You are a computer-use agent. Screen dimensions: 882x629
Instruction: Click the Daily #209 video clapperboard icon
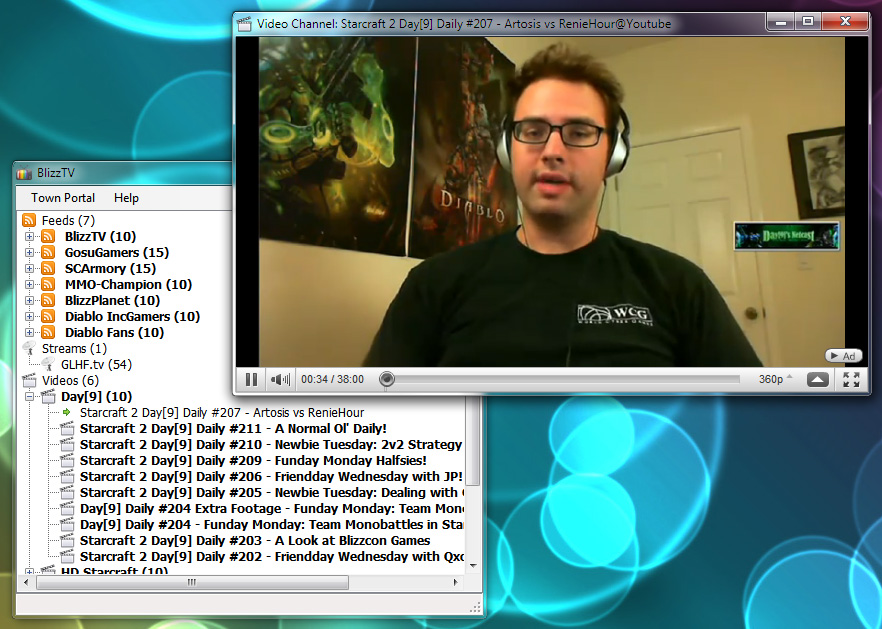pos(67,460)
